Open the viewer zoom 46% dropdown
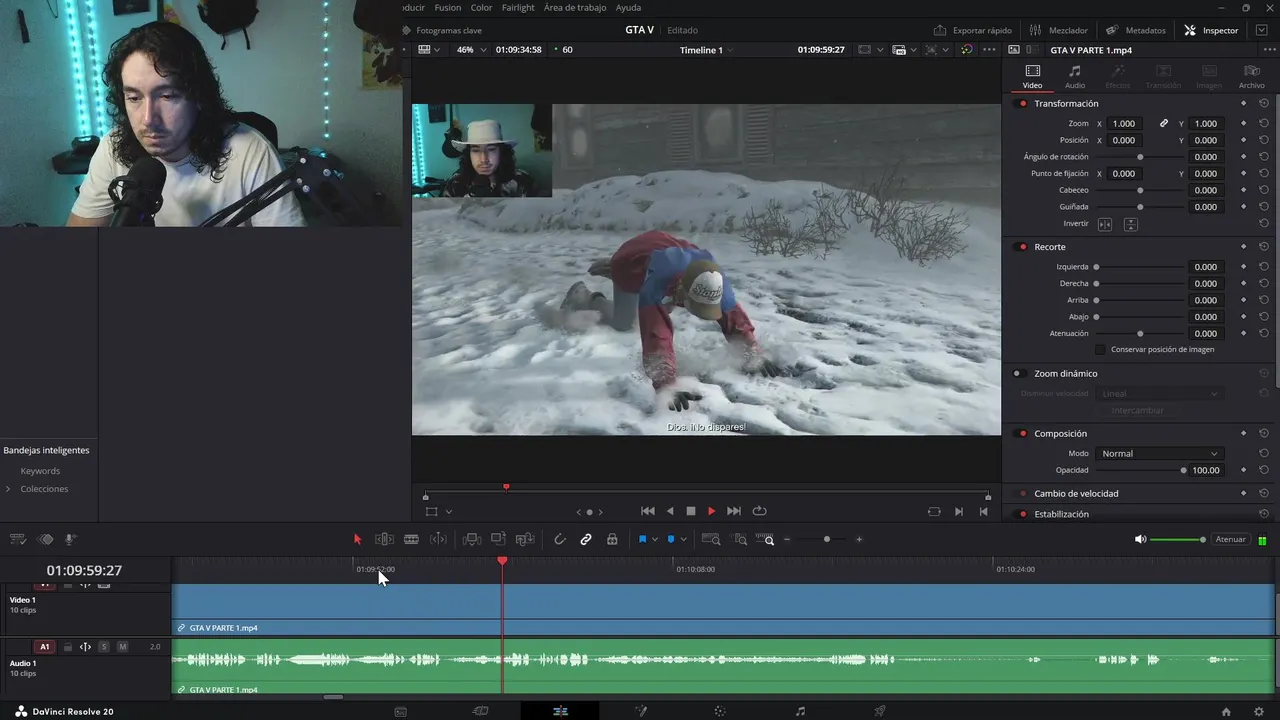The image size is (1280, 720). click(470, 50)
